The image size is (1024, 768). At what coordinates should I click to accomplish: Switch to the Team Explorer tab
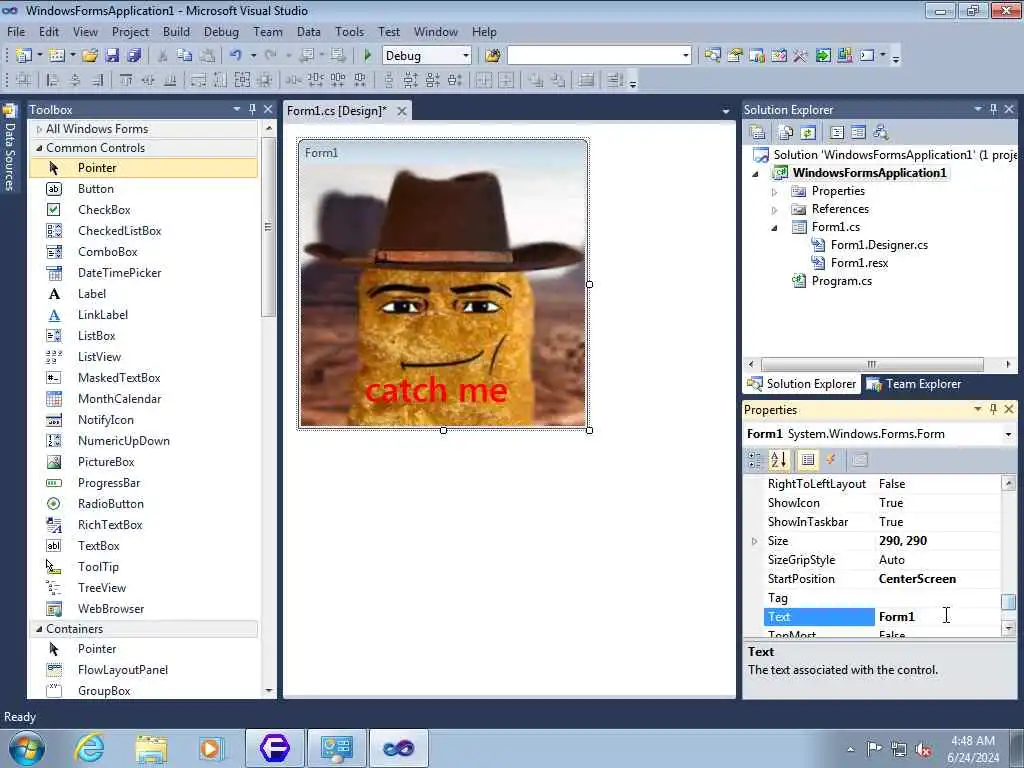pos(914,384)
